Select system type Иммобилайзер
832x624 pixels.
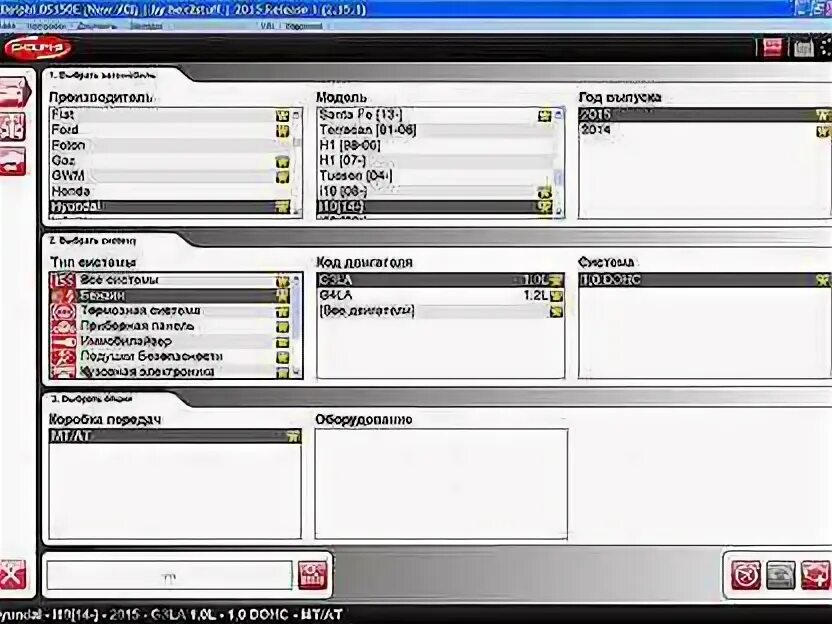170,342
